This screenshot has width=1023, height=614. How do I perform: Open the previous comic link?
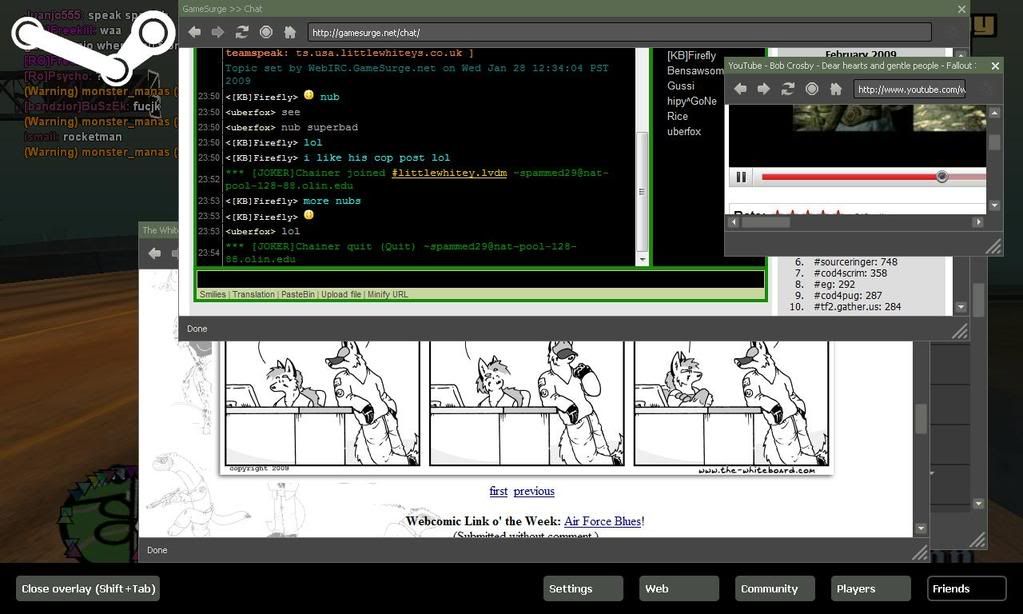coord(534,491)
